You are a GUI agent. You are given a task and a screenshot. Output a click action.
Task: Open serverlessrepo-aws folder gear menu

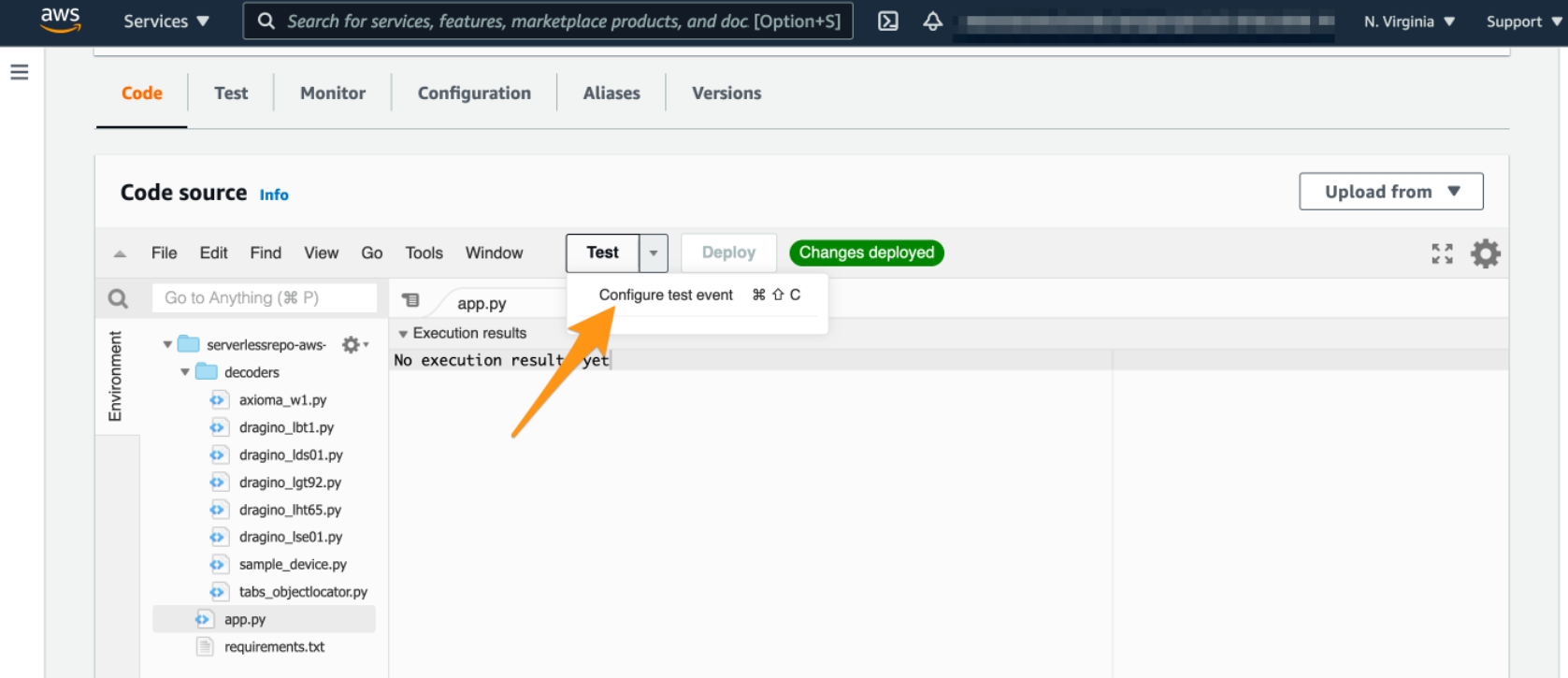point(354,344)
